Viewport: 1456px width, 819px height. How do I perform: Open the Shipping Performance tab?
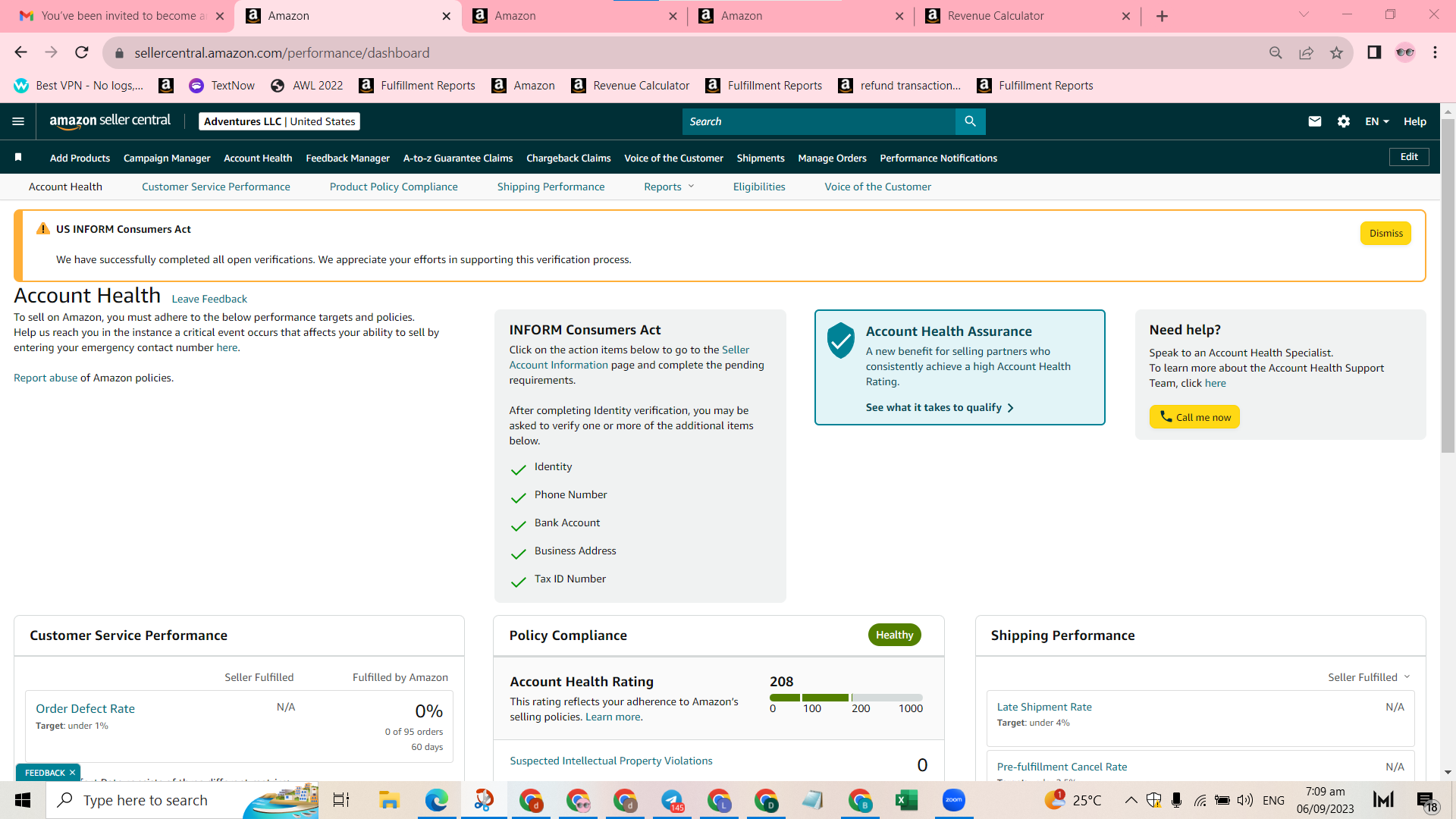click(551, 187)
